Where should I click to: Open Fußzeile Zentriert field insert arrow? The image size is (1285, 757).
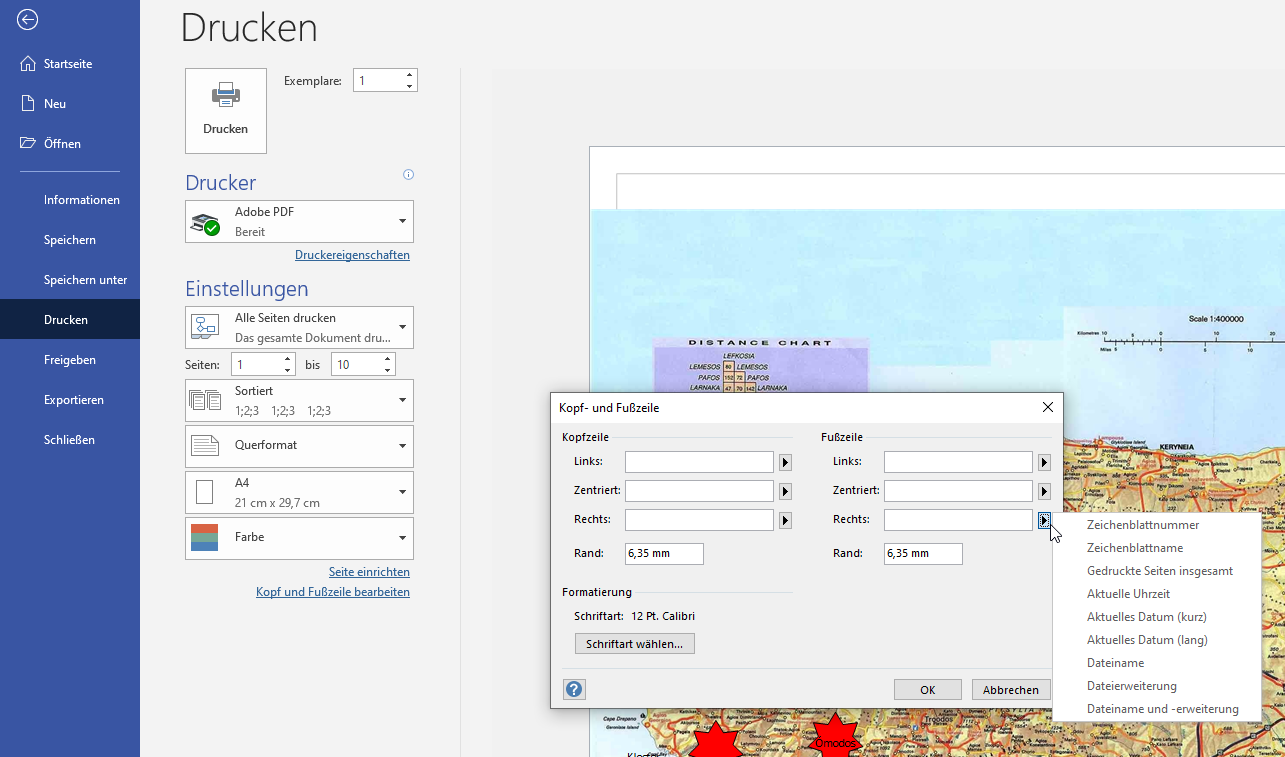(1044, 491)
